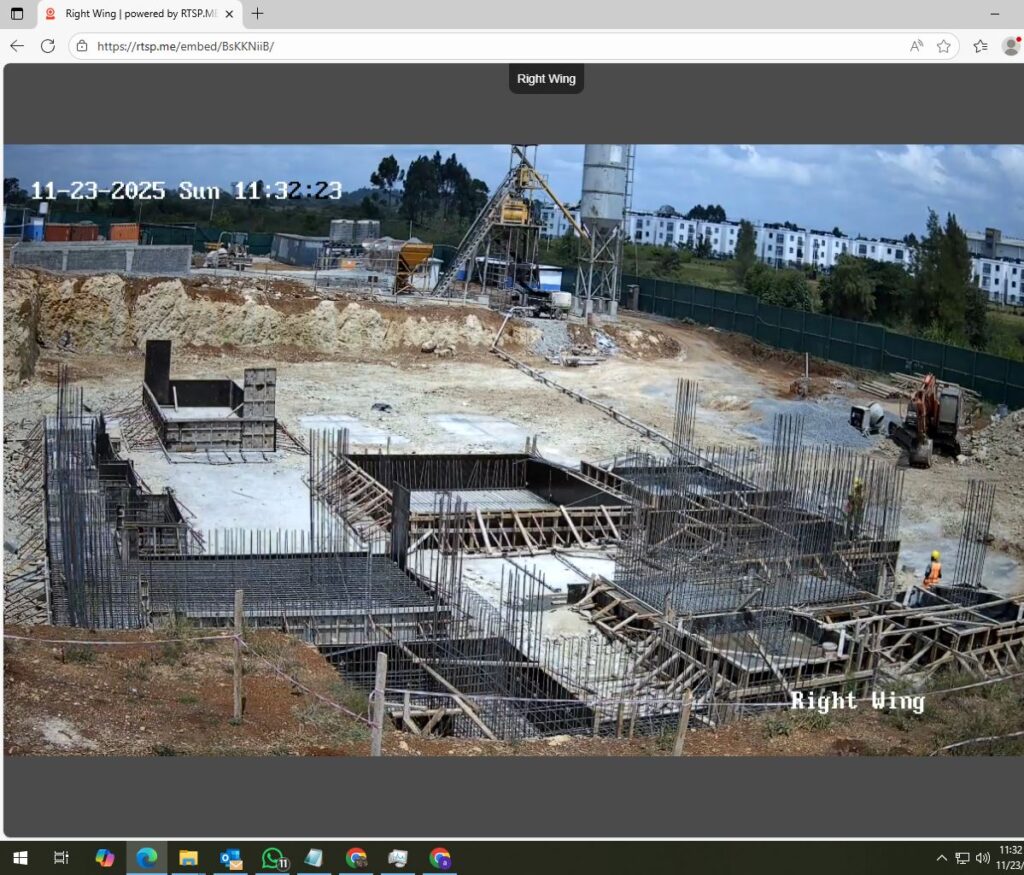The image size is (1024, 875).
Task: Expand the hidden system tray icons
Action: click(x=941, y=858)
